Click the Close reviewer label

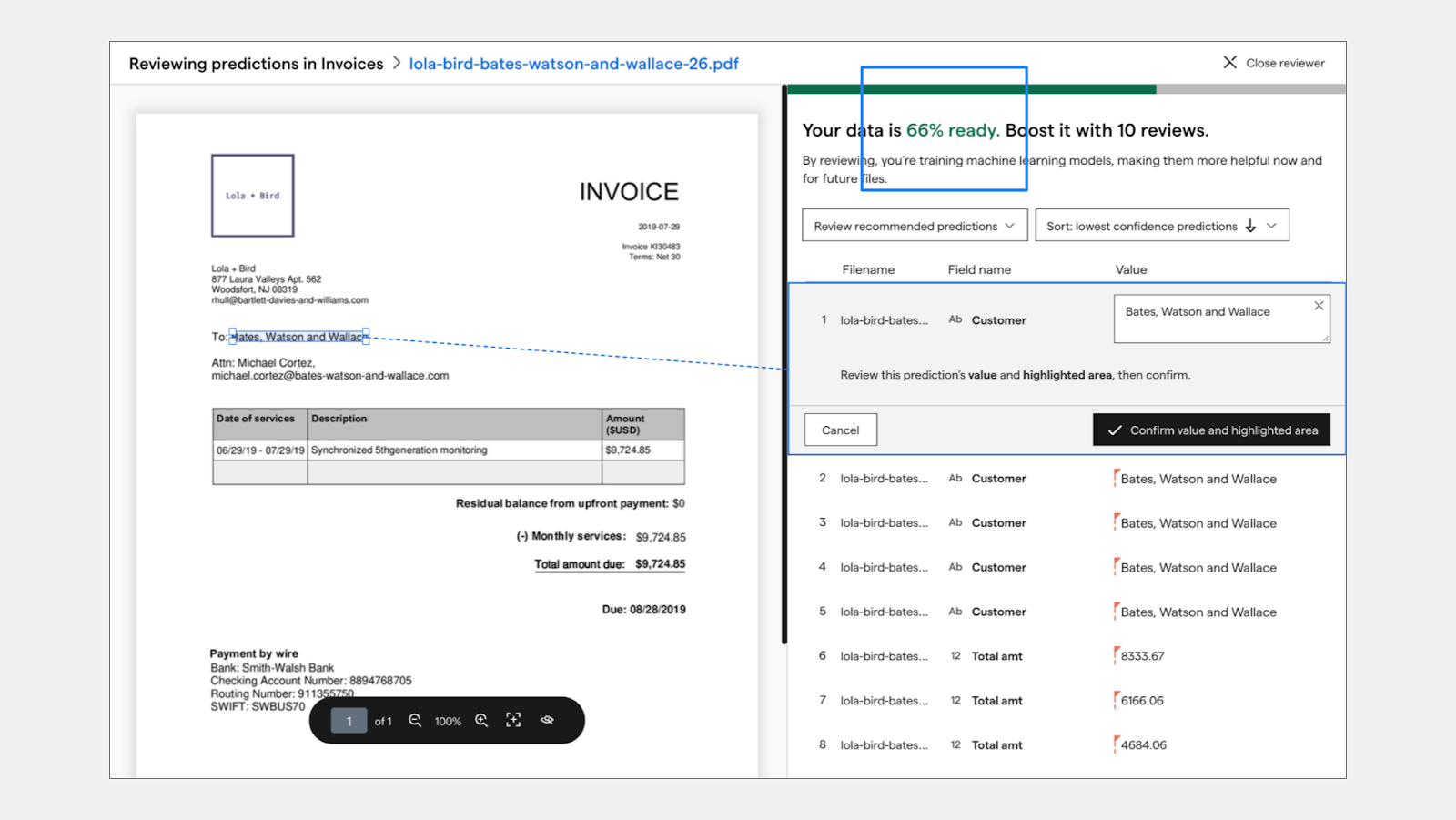[1285, 63]
